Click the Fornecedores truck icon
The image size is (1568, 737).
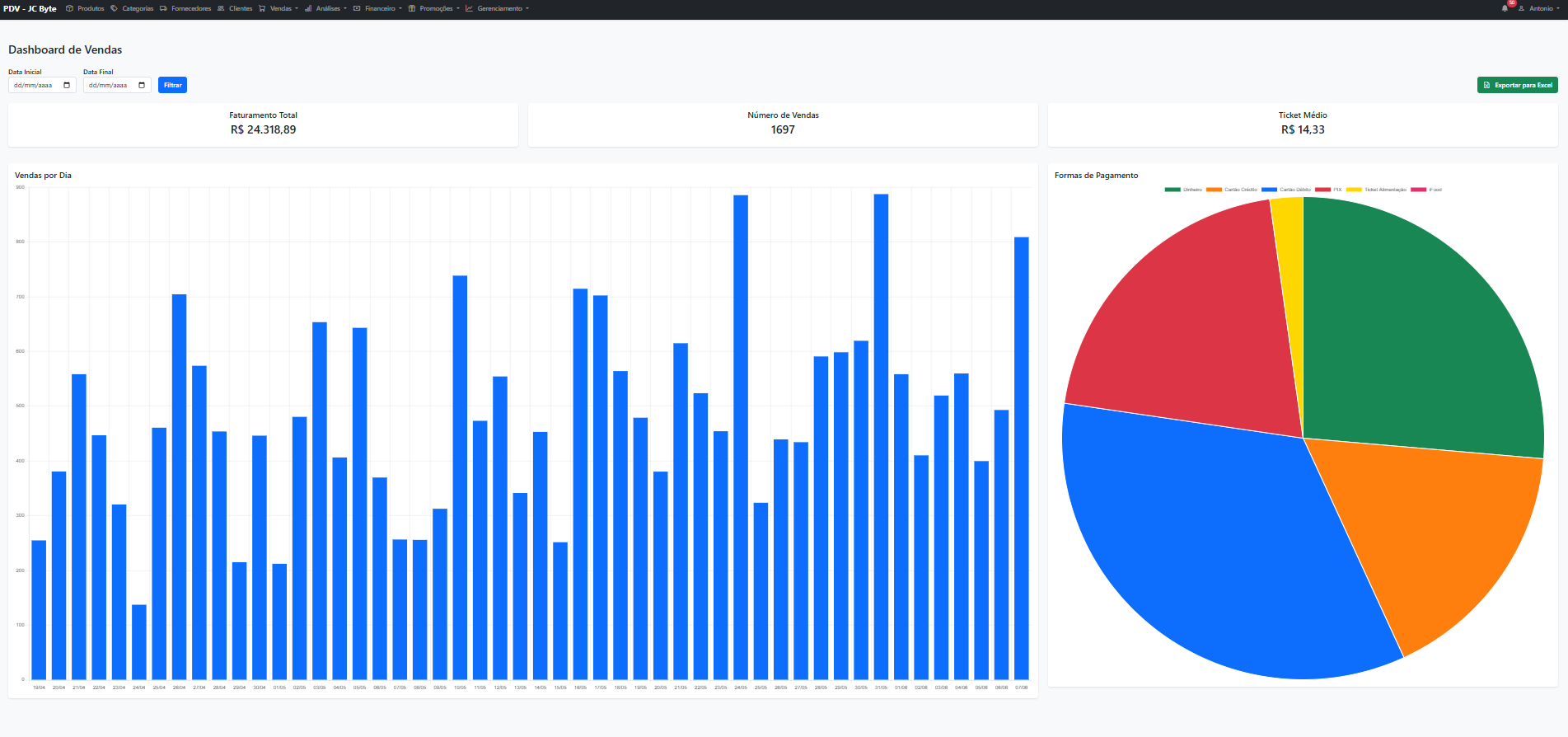pyautogui.click(x=163, y=8)
